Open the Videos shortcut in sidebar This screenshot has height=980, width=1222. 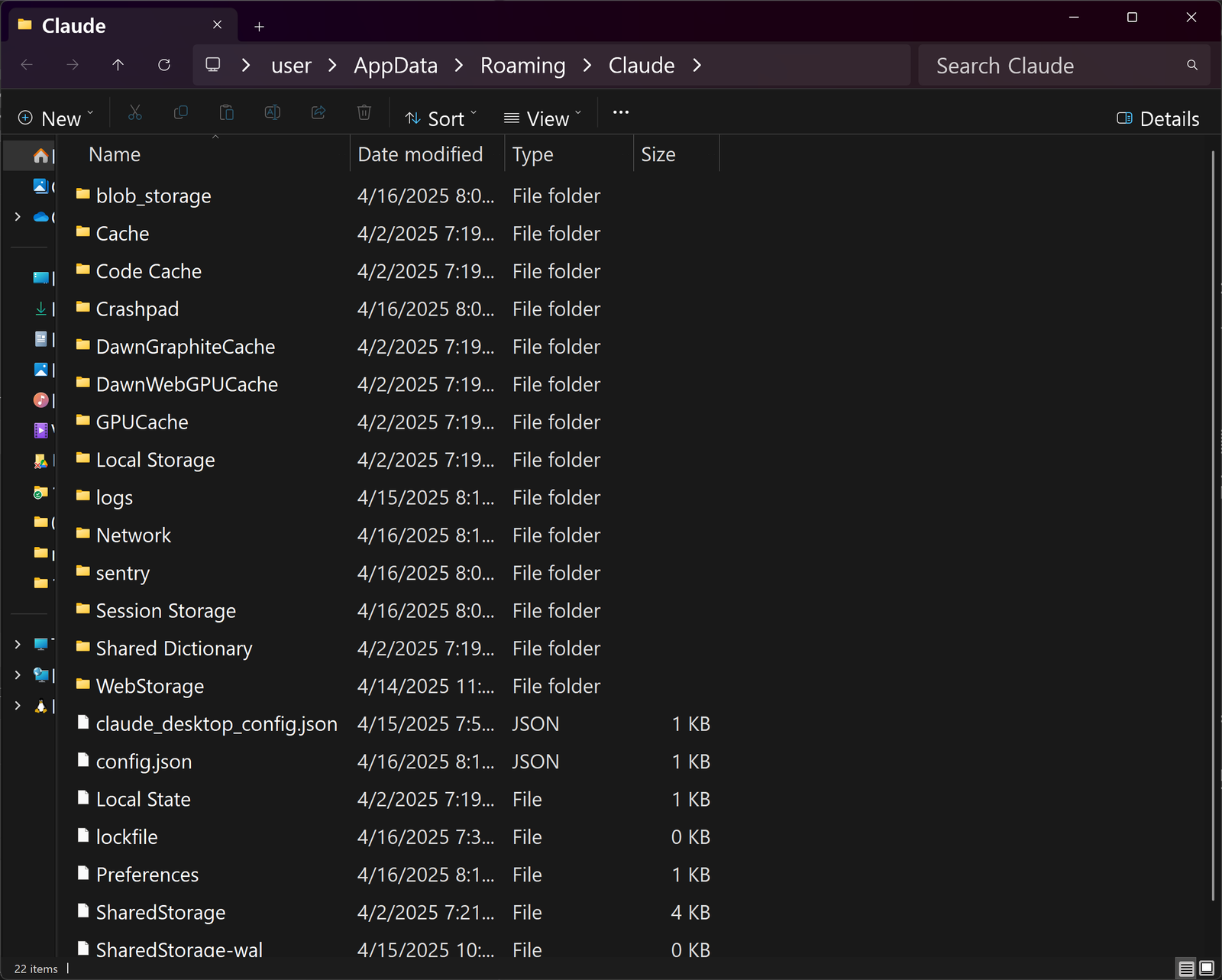click(x=41, y=431)
